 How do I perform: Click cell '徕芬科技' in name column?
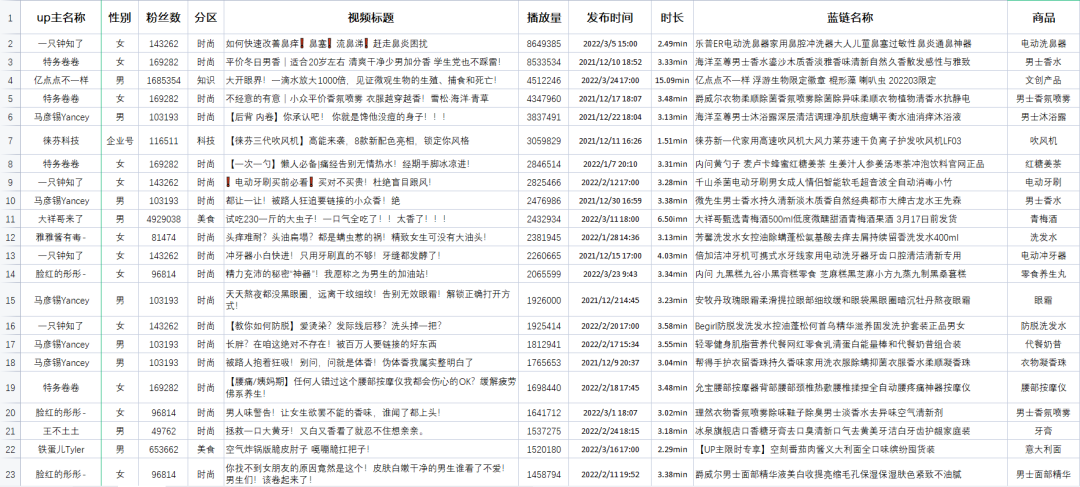61,141
